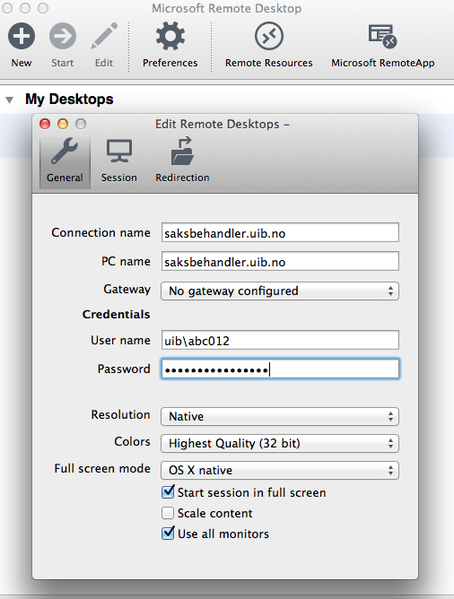
Task: Open the Resolution dropdown
Action: pyautogui.click(x=280, y=416)
